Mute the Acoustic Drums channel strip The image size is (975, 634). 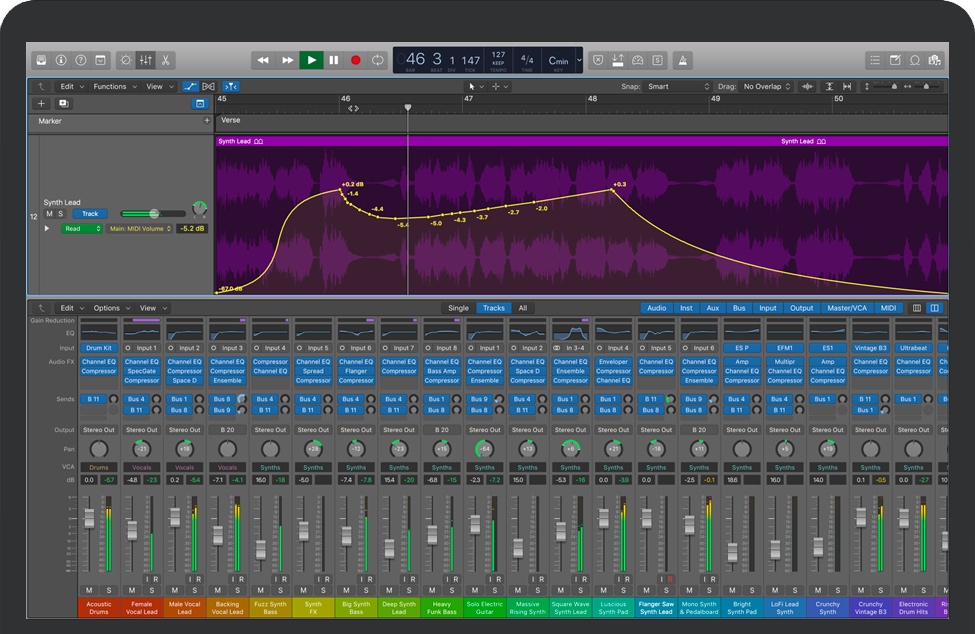pyautogui.click(x=89, y=590)
